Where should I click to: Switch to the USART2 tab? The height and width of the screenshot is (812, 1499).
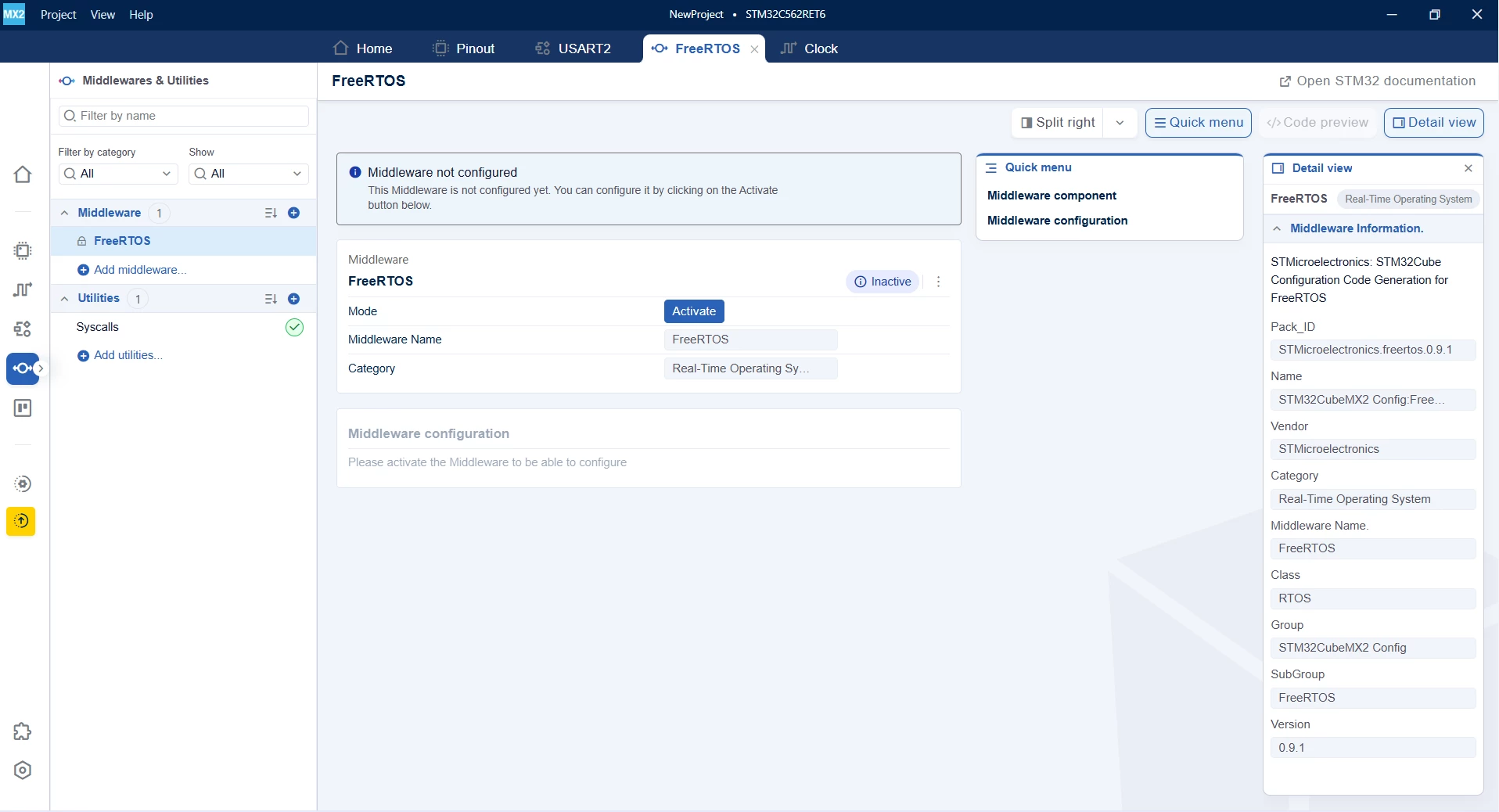pyautogui.click(x=573, y=49)
